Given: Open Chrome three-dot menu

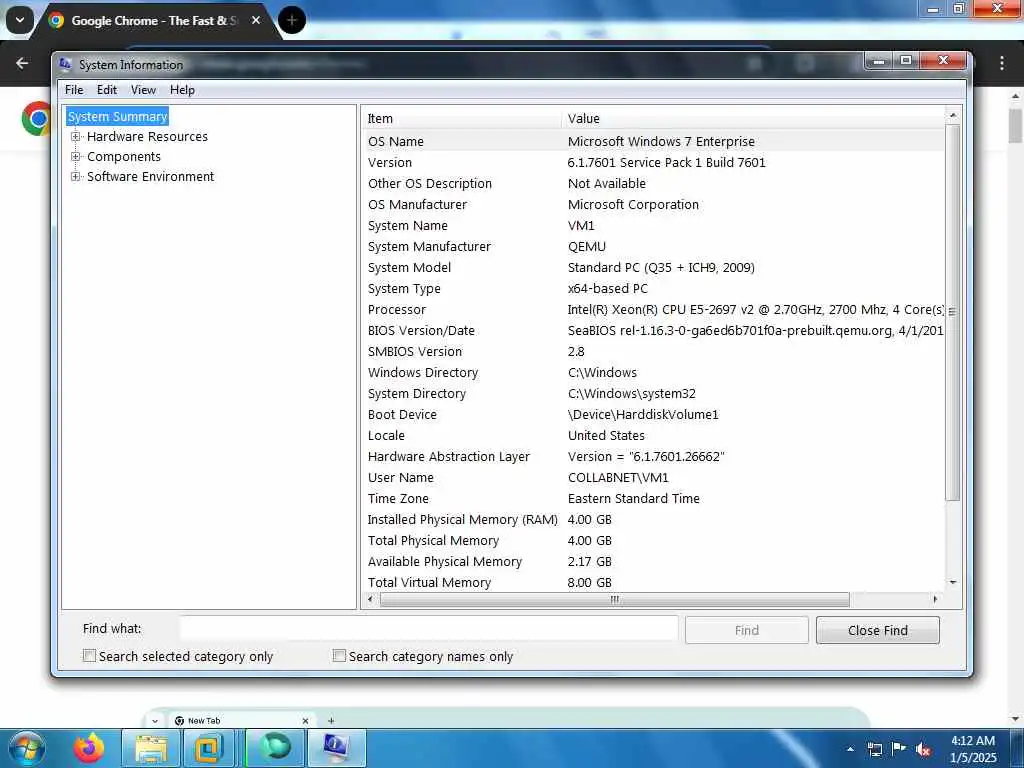Looking at the screenshot, I should 1002,63.
